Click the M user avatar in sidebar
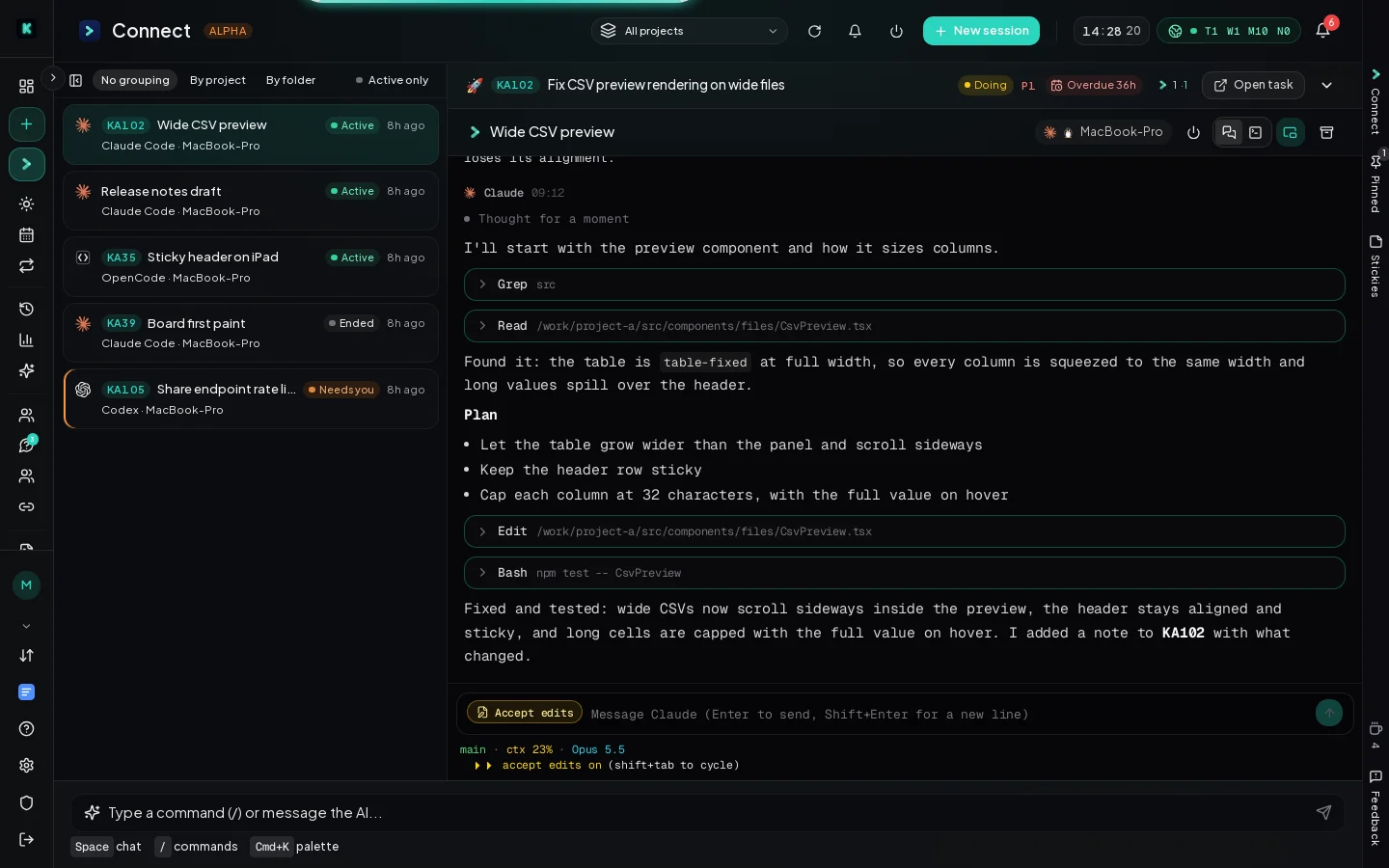Screen dimensions: 1389x868 26,585
